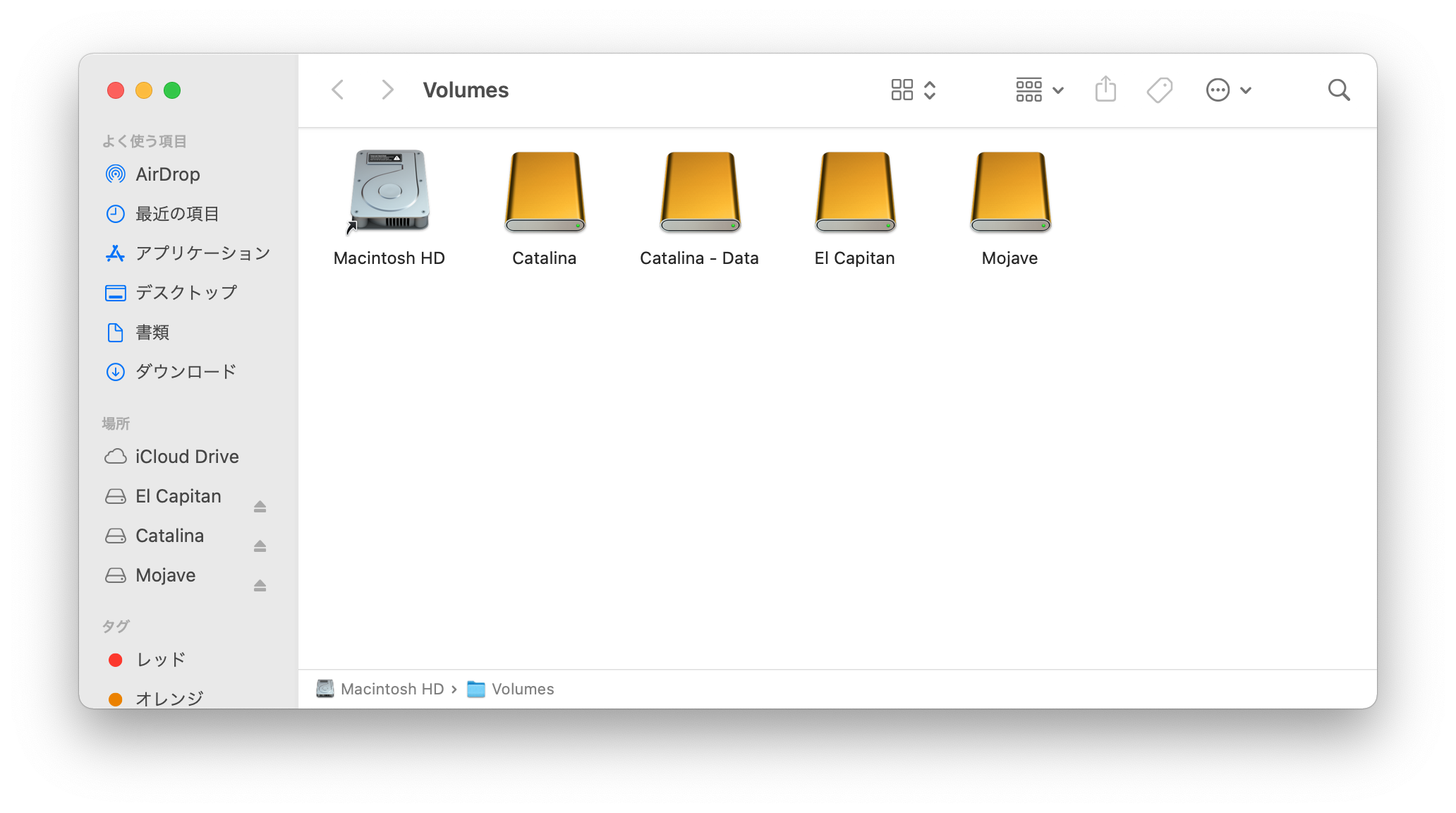The width and height of the screenshot is (1456, 813).
Task: Eject the Catalina volume in sidebar
Action: [x=260, y=546]
